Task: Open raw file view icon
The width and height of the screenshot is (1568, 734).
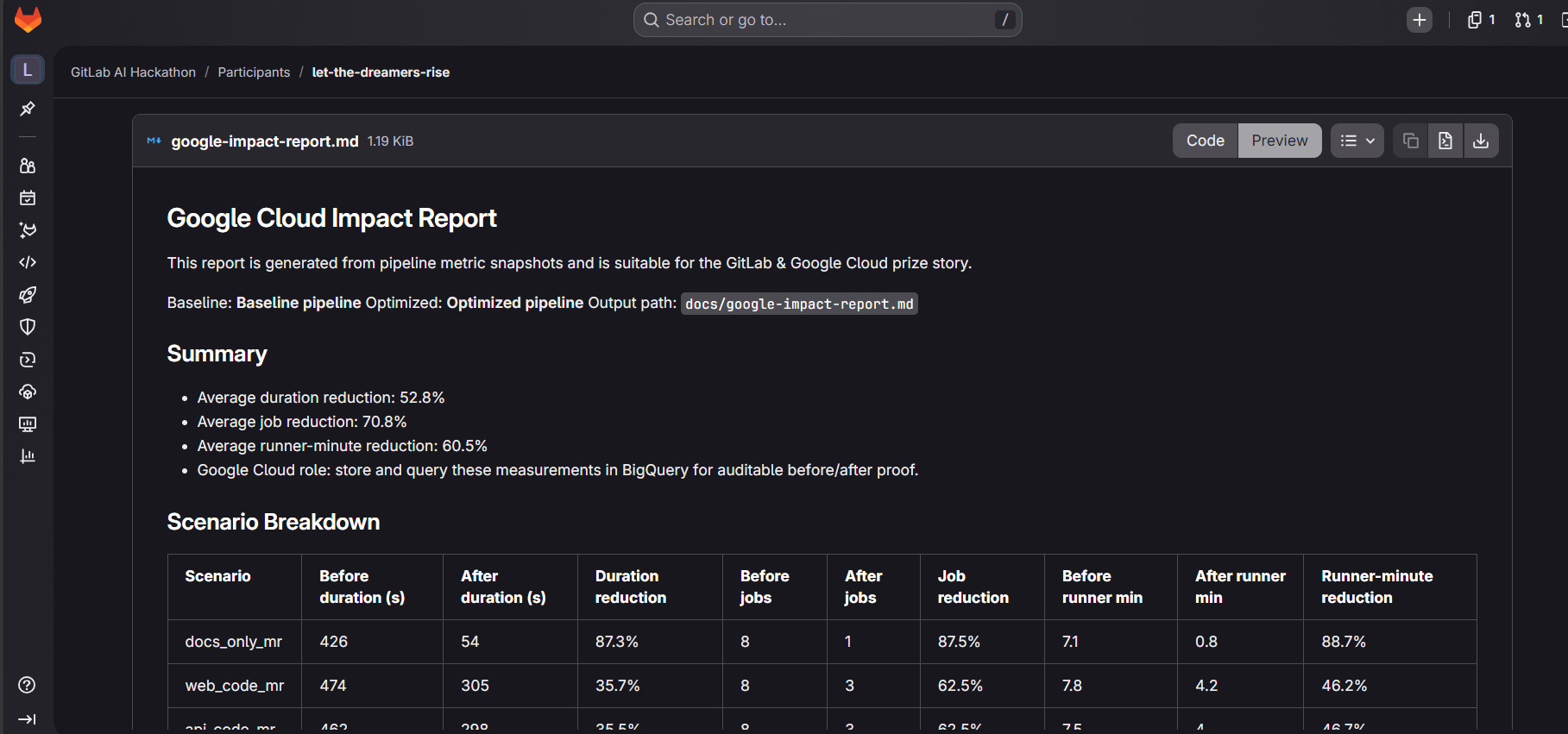Action: (x=1445, y=141)
